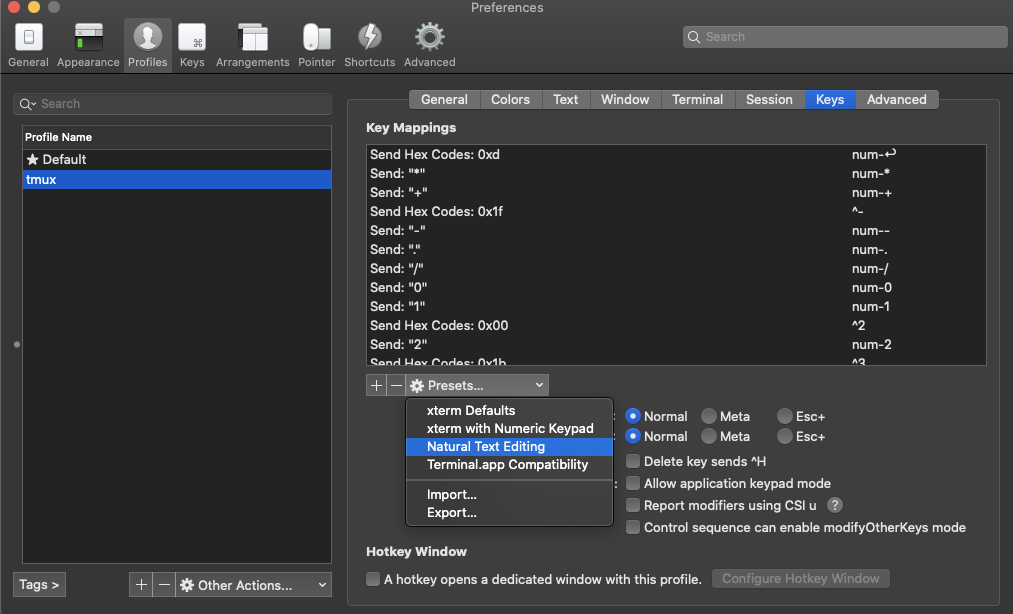The width and height of the screenshot is (1013, 614).
Task: Select the Send Hex Codes: 0xd mapping
Action: click(676, 154)
